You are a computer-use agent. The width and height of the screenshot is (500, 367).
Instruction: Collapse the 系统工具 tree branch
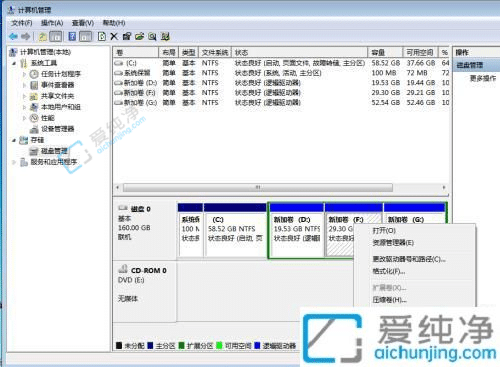click(x=14, y=63)
